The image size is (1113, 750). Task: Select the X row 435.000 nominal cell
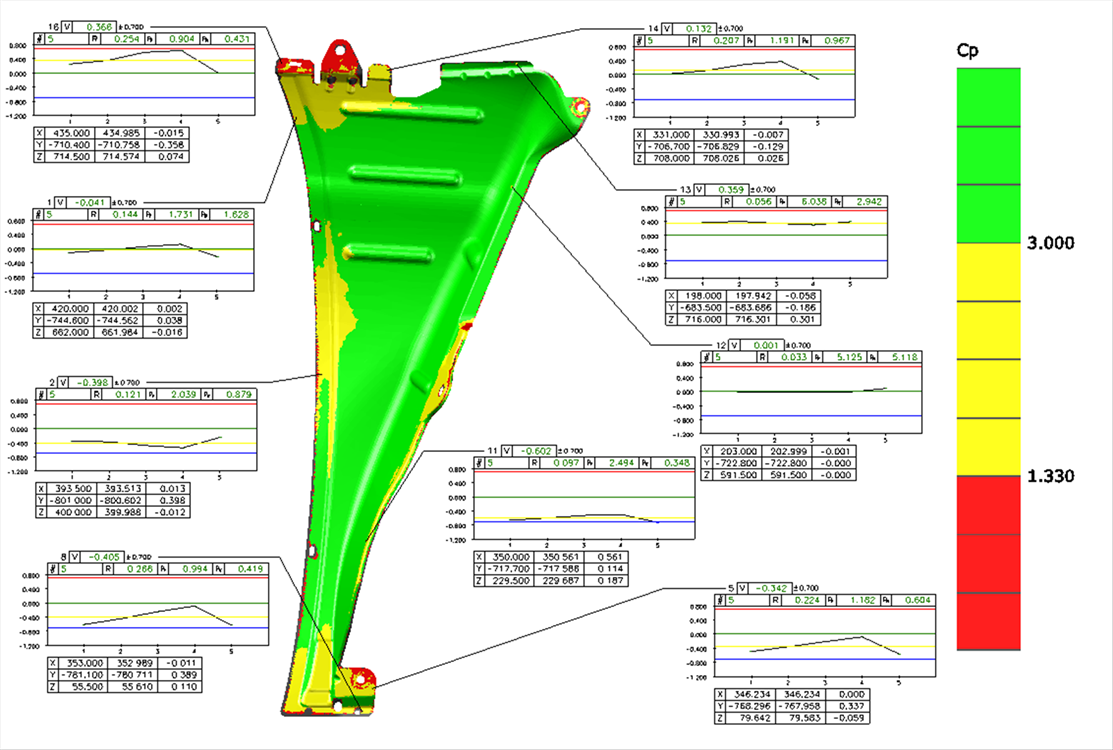pos(70,132)
